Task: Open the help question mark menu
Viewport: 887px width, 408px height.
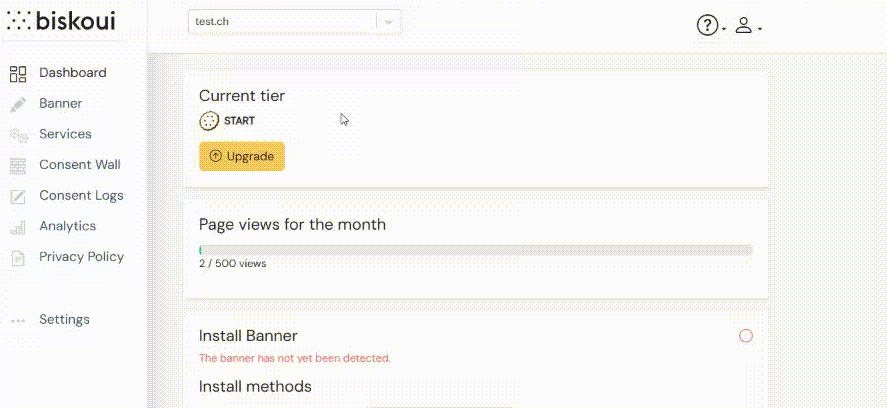Action: 707,26
